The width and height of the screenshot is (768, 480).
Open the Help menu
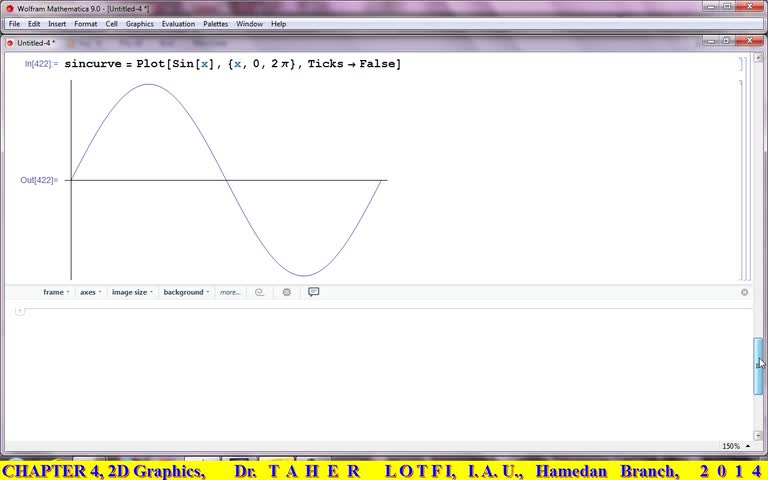coord(279,24)
